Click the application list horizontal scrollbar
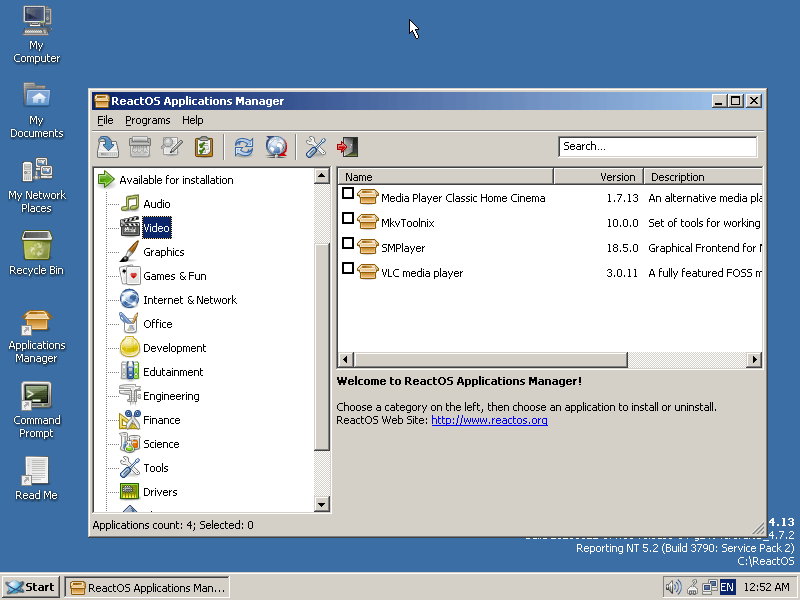Image resolution: width=800 pixels, height=600 pixels. [x=548, y=359]
